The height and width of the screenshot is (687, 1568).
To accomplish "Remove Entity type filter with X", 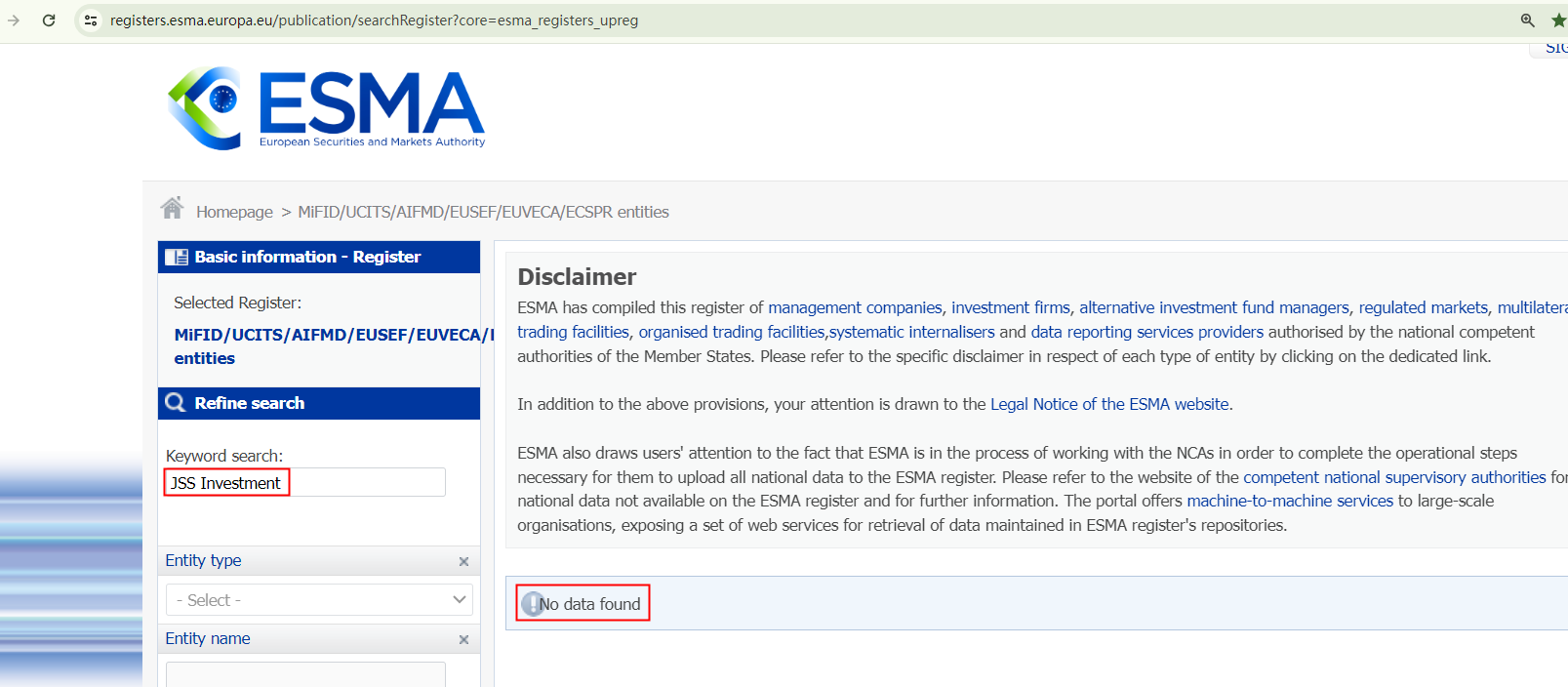I will click(x=463, y=561).
